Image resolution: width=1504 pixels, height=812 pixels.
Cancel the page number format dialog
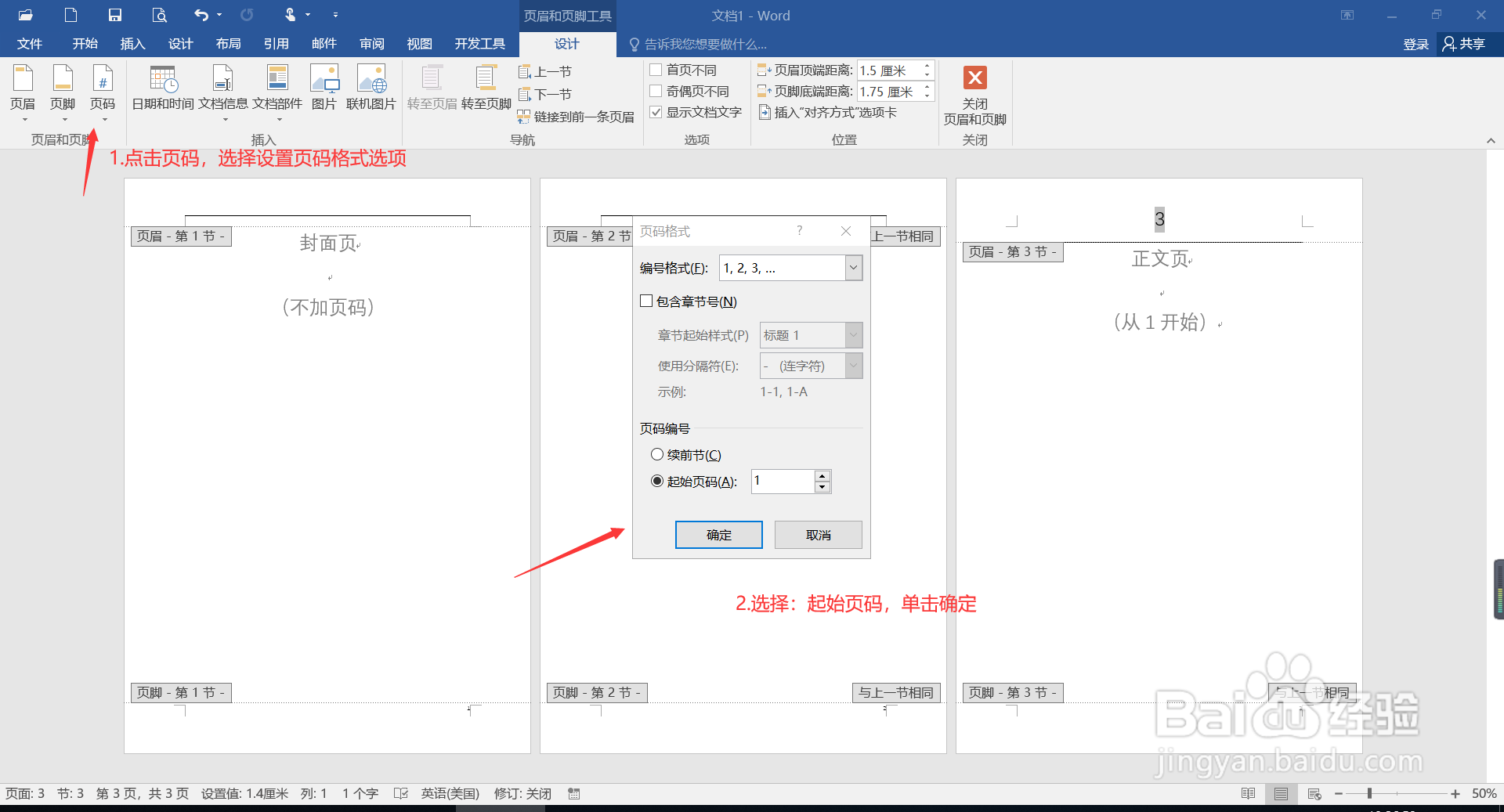[x=818, y=535]
